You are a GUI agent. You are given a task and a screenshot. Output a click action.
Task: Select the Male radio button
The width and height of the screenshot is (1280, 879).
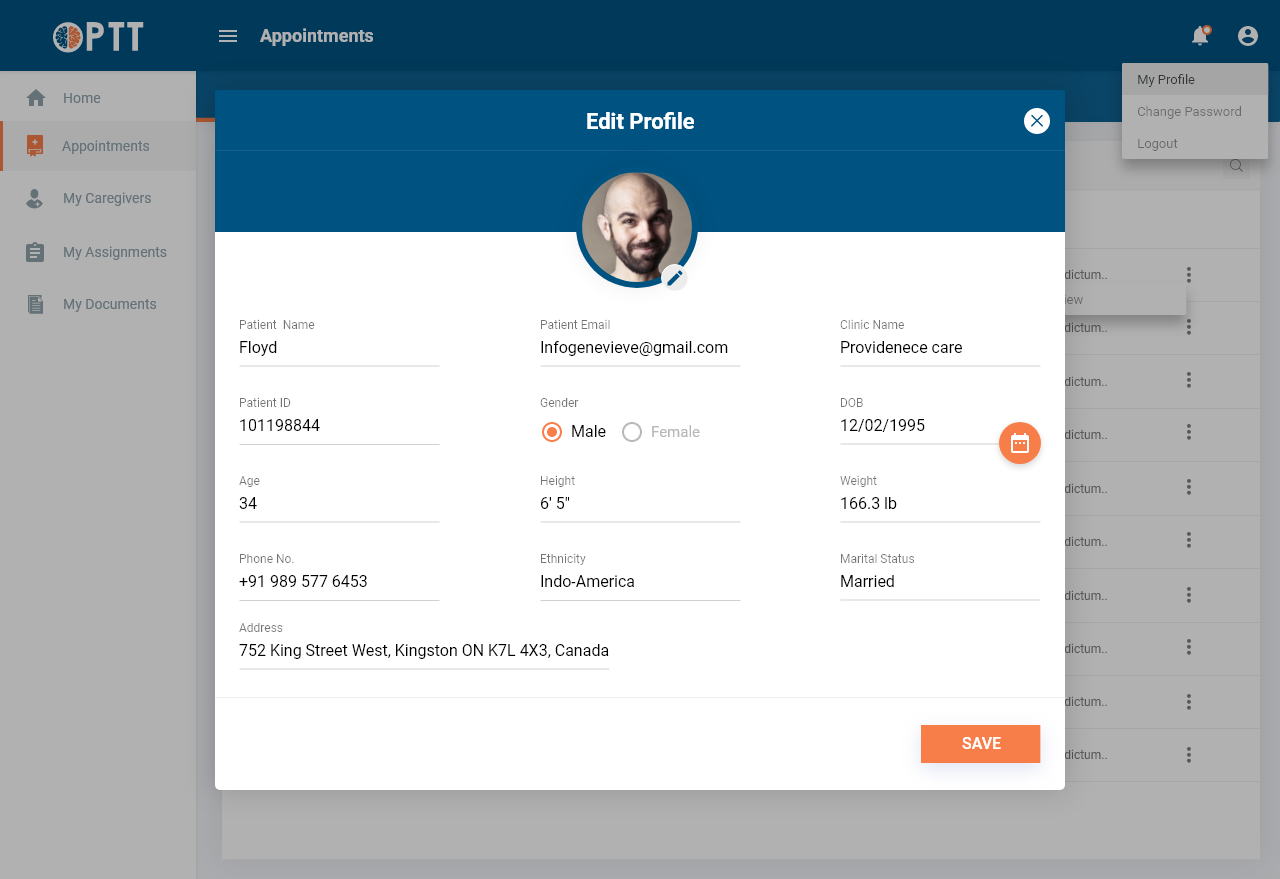coord(552,432)
